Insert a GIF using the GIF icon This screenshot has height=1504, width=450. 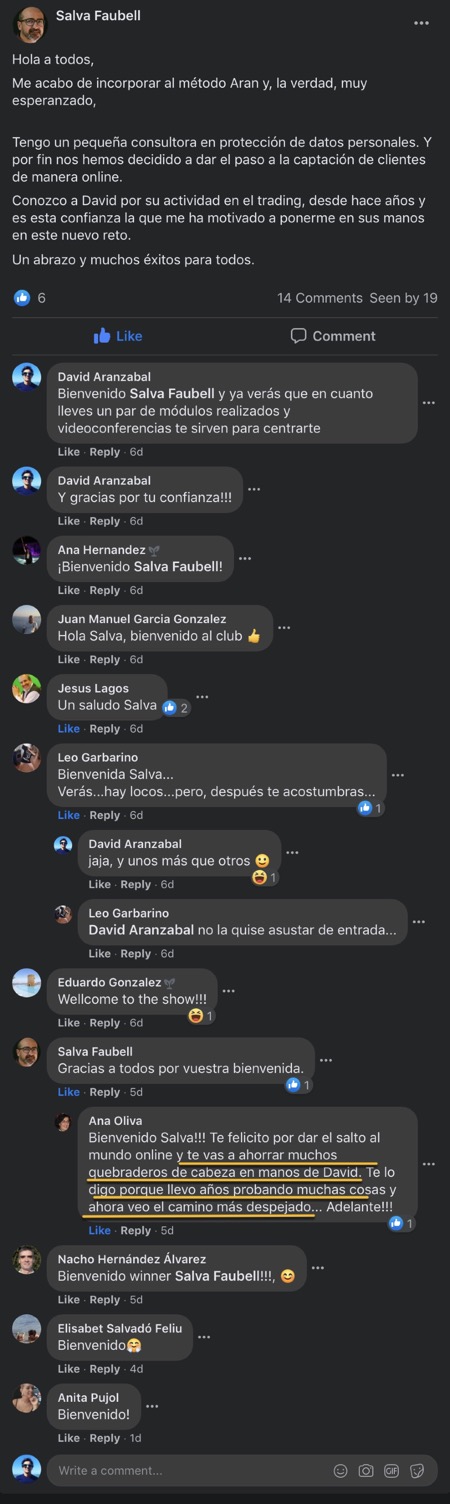391,1471
